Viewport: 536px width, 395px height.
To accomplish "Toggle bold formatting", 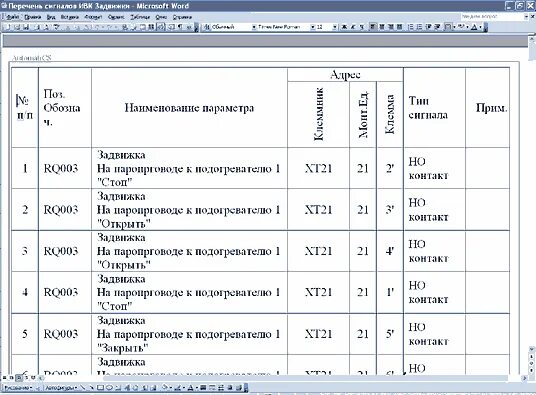I will pyautogui.click(x=345, y=27).
